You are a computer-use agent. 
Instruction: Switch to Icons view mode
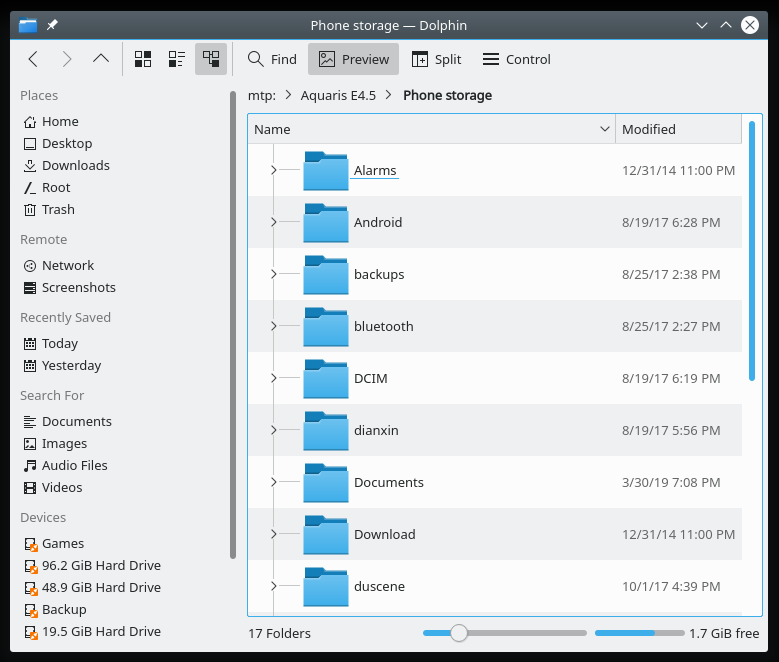coord(143,59)
